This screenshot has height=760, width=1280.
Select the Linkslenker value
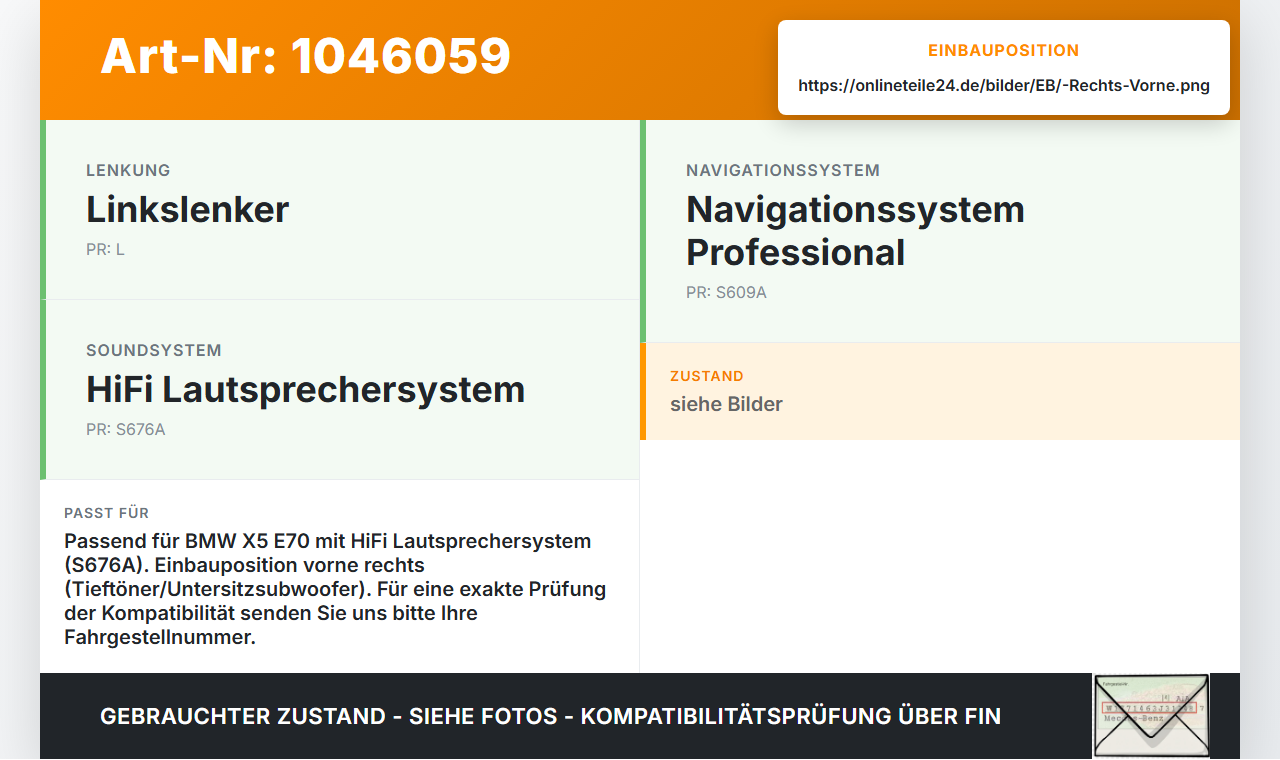pyautogui.click(x=188, y=210)
